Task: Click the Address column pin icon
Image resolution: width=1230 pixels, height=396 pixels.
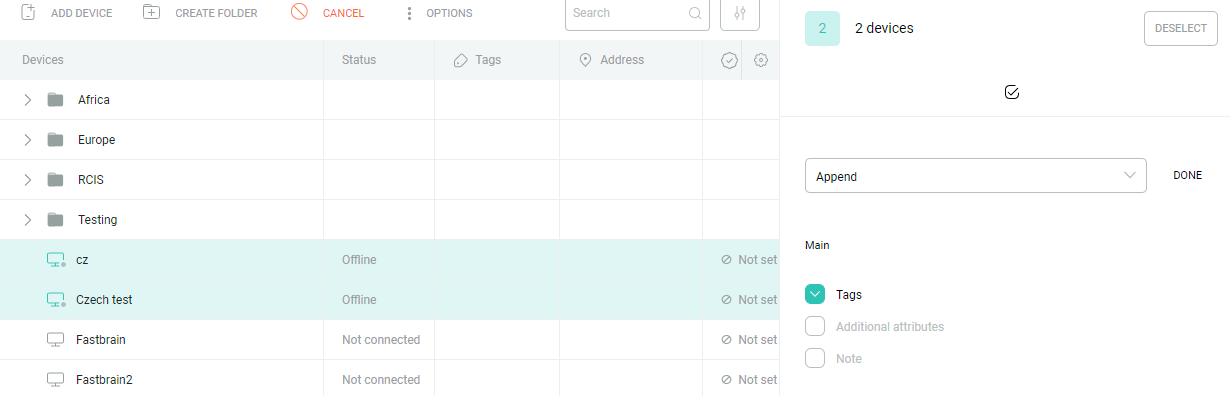Action: tap(586, 60)
